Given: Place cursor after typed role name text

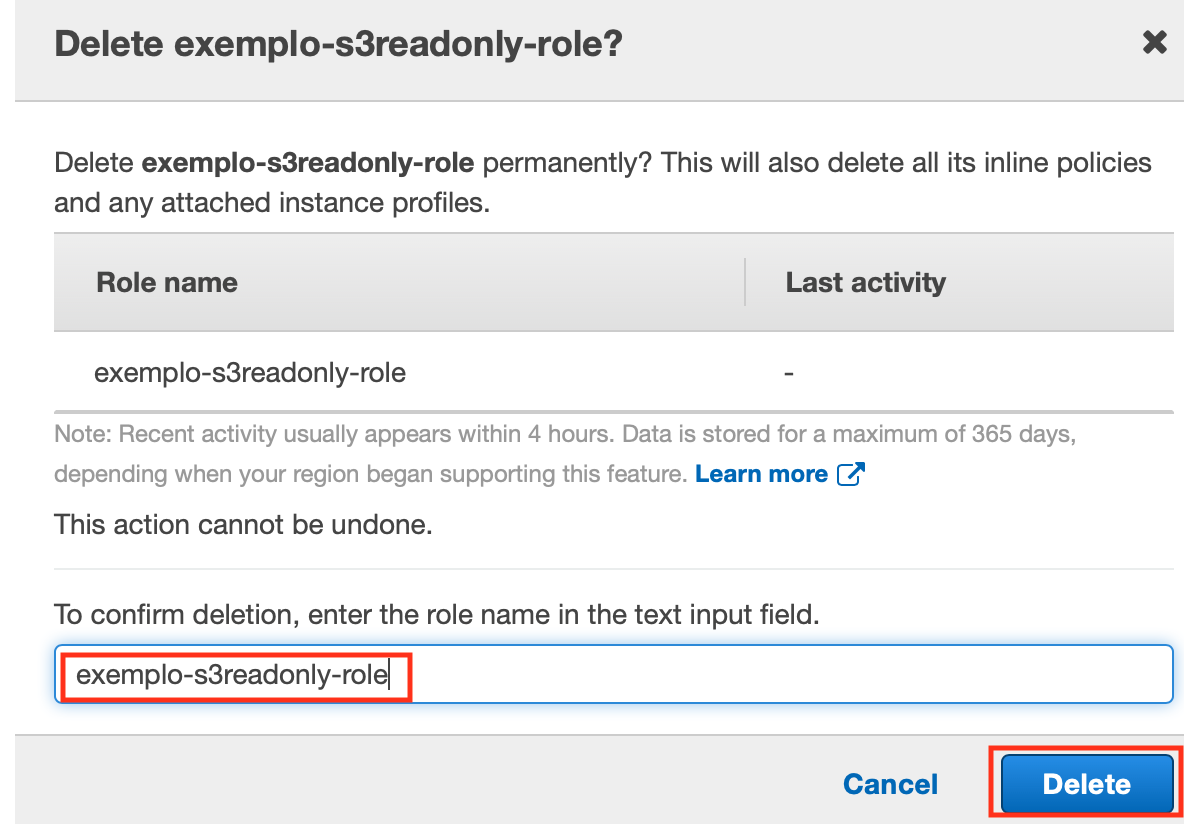Looking at the screenshot, I should tap(389, 674).
